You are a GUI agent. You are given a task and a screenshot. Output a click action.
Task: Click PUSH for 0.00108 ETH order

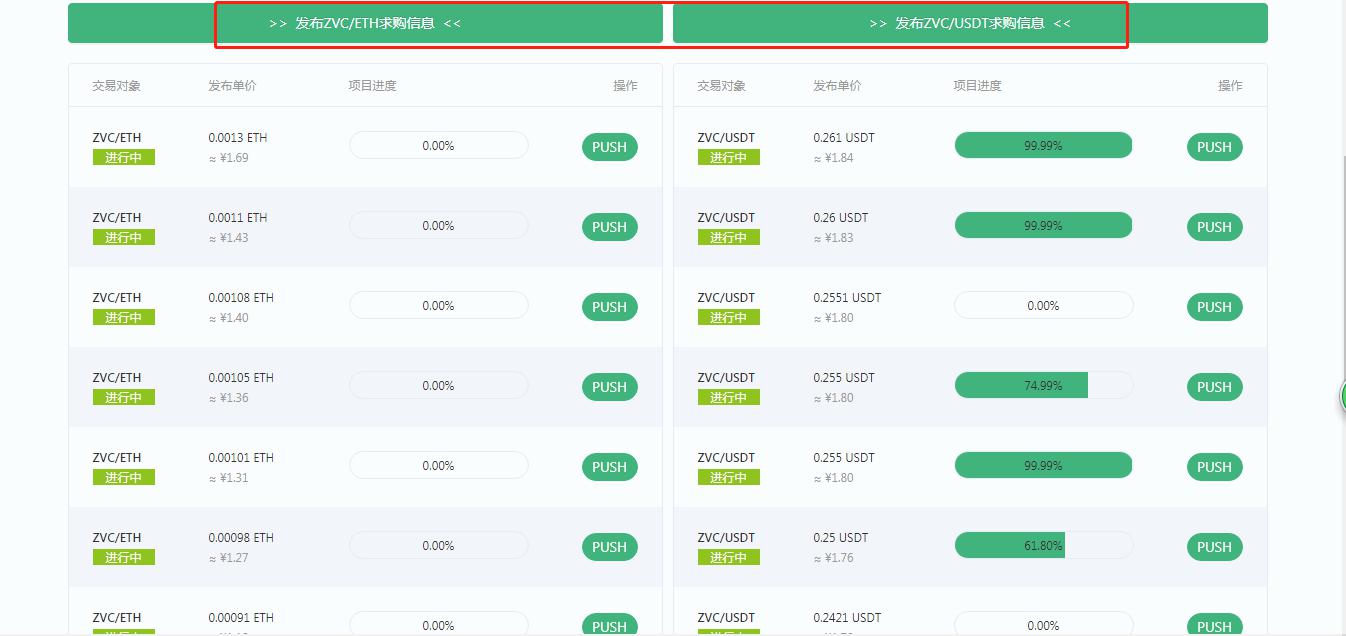609,307
